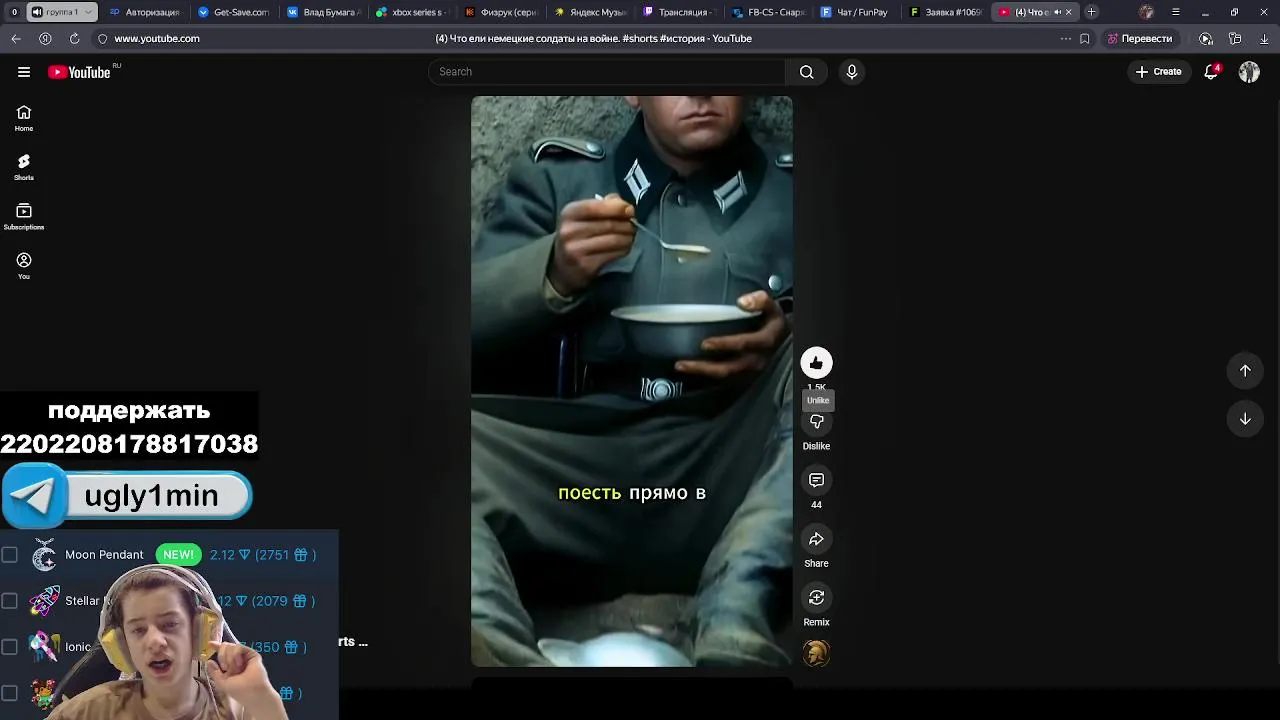The width and height of the screenshot is (1280, 720).
Task: Unlike the short with the thumbs-up button
Action: pyautogui.click(x=816, y=363)
